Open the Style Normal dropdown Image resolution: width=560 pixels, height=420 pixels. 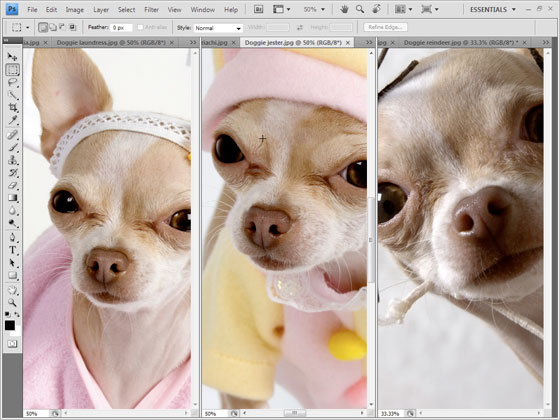pos(218,28)
